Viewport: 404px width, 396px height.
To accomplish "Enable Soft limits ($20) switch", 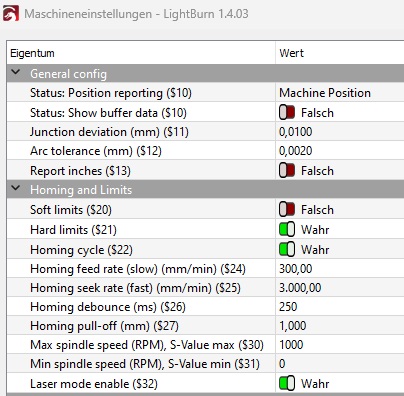I will 287,210.
